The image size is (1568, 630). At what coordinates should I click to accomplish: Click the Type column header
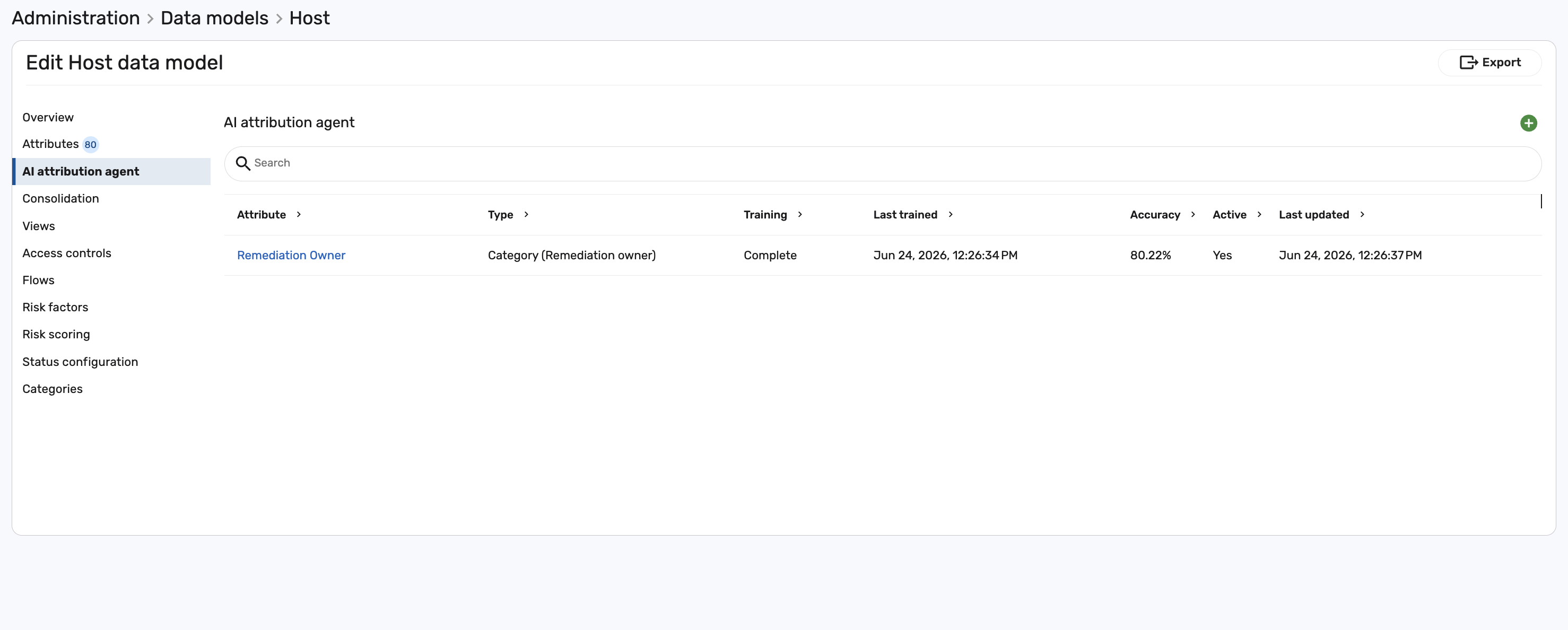500,214
